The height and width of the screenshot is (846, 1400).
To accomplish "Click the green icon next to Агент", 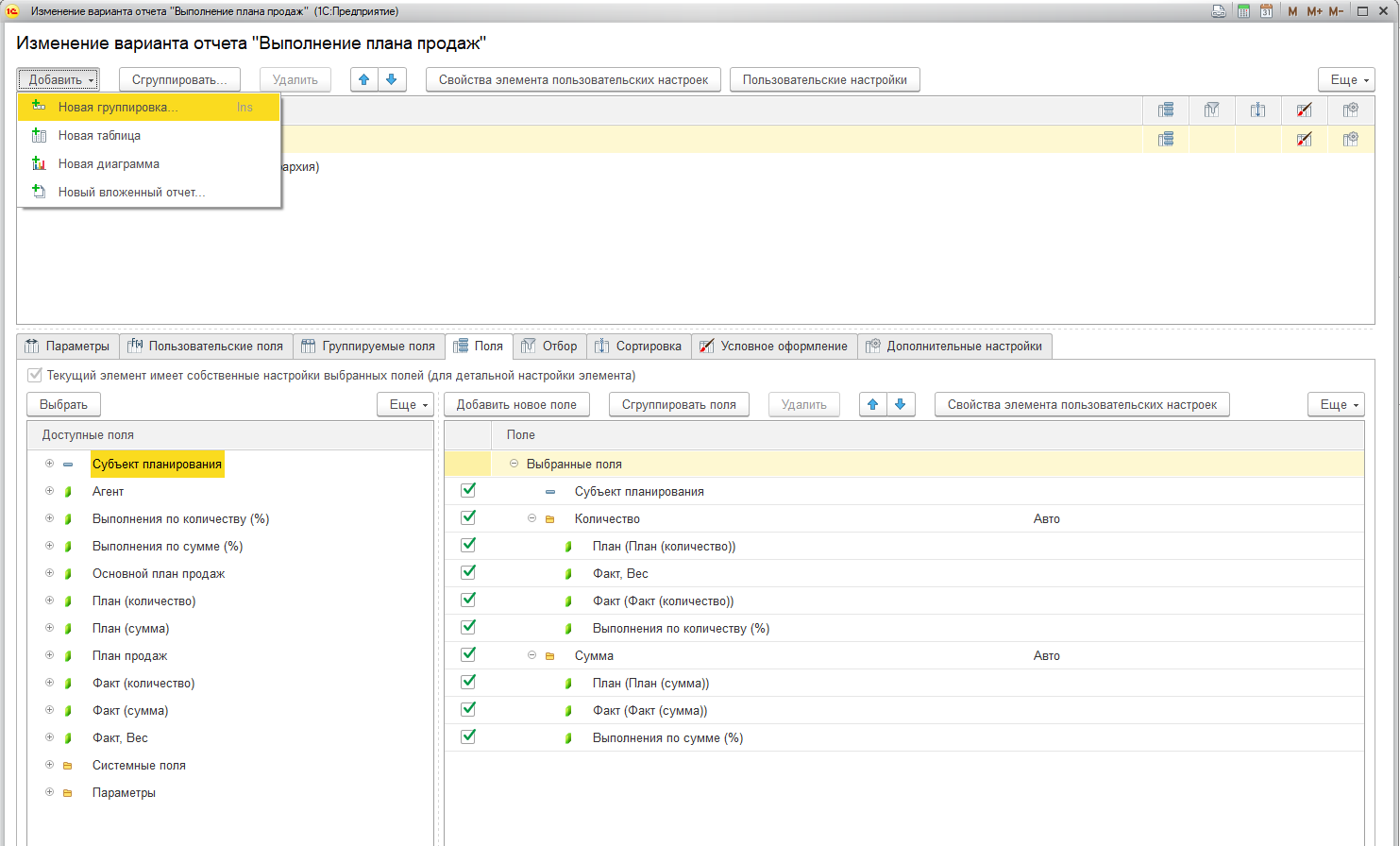I will click(x=68, y=492).
